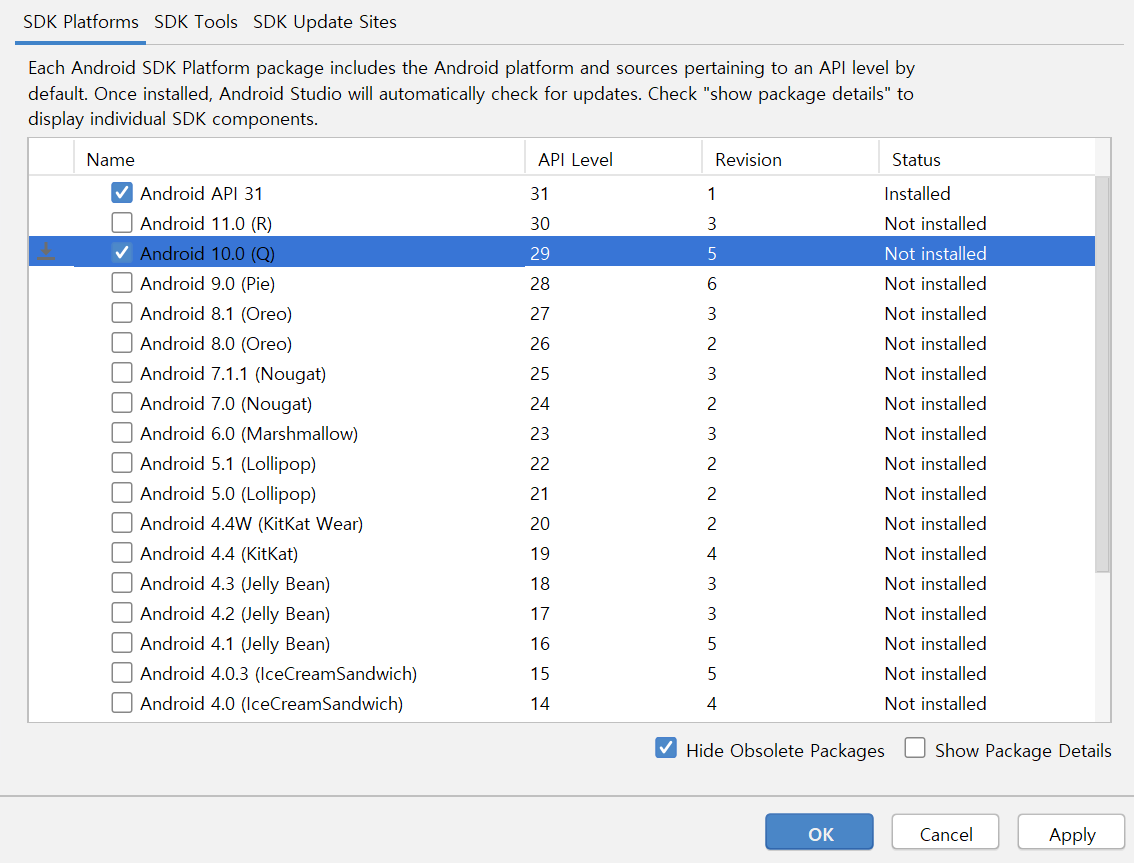This screenshot has width=1134, height=863.
Task: Click the Apply button
Action: pos(1071,832)
